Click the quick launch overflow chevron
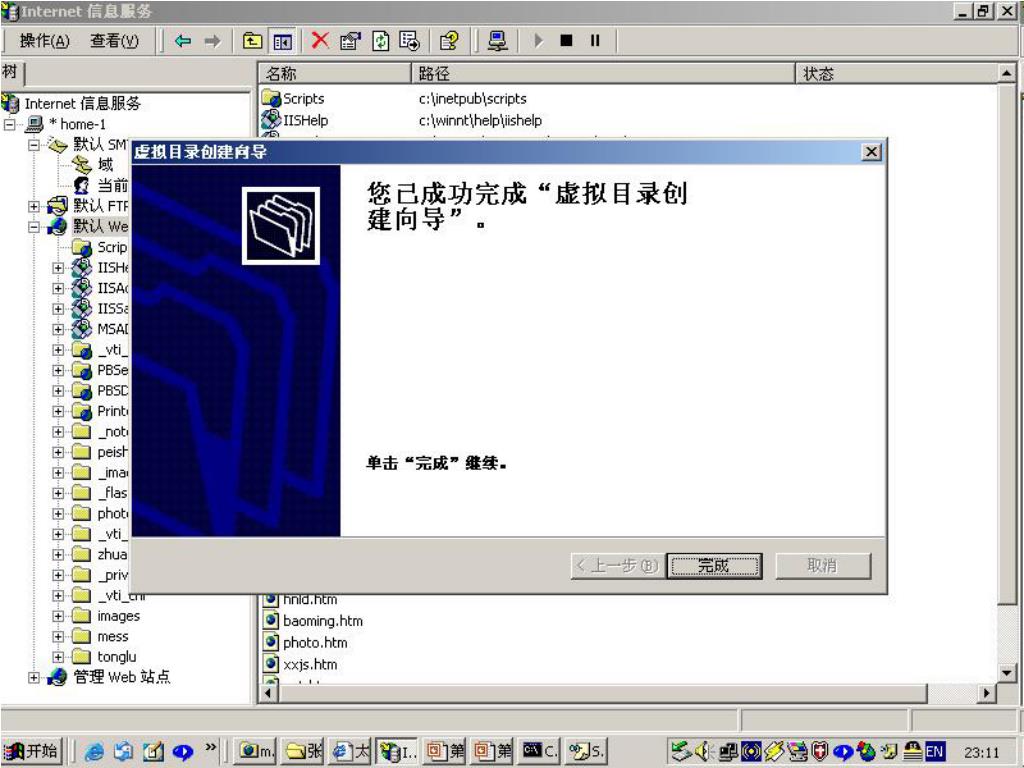Image resolution: width=1024 pixels, height=768 pixels. [210, 747]
